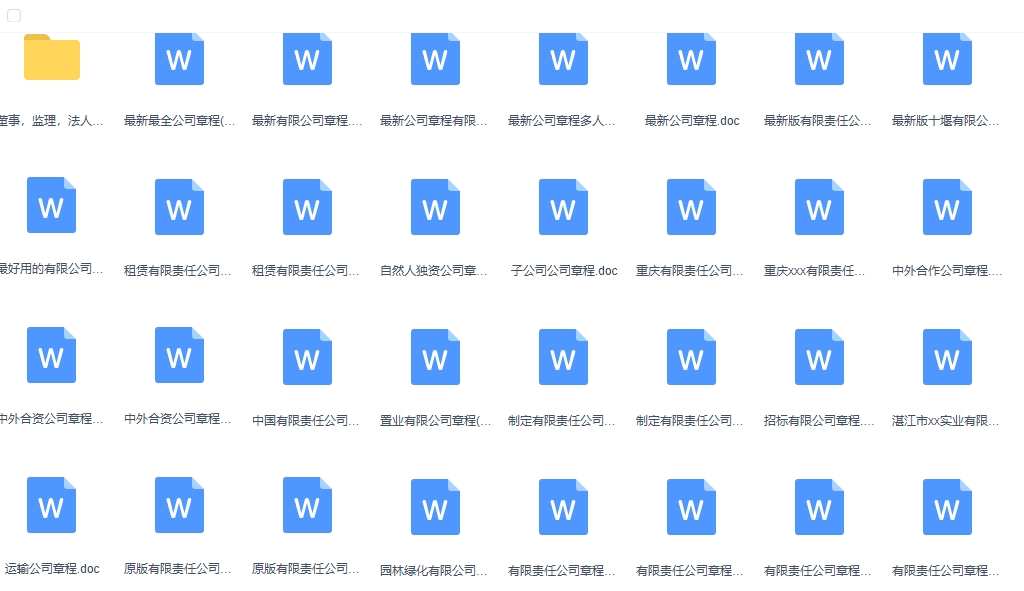This screenshot has height=591, width=1024.
Task: Select the 租赁有限责任公司 document thumbnail
Action: 179,207
